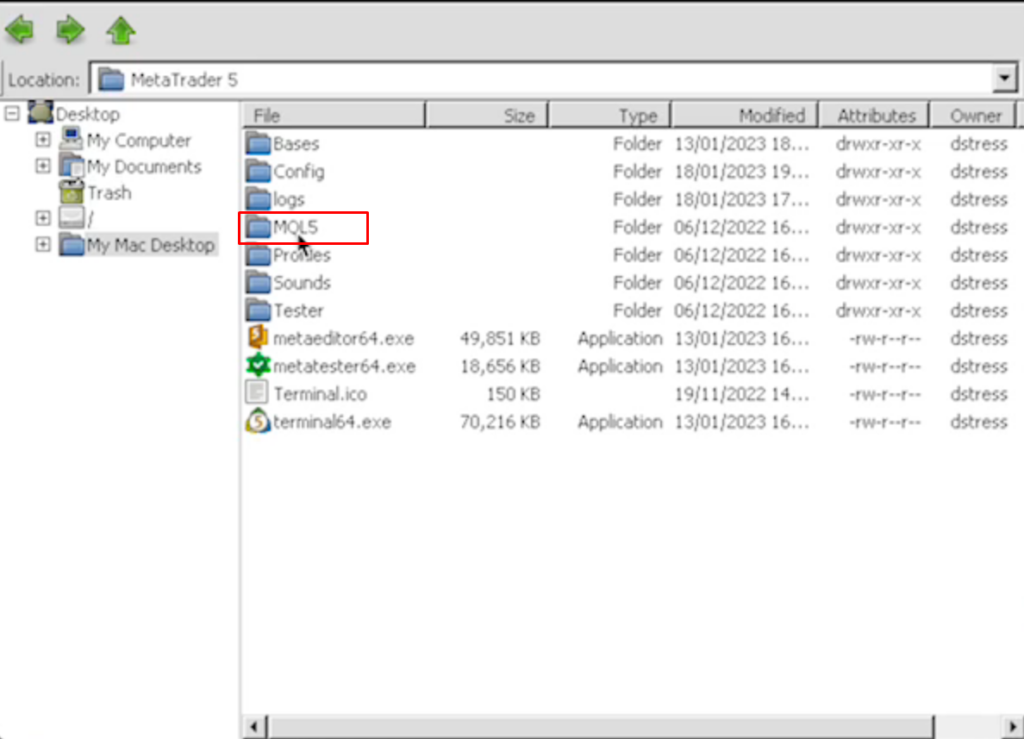Click the Attributes column header
1024x739 pixels.
875,116
